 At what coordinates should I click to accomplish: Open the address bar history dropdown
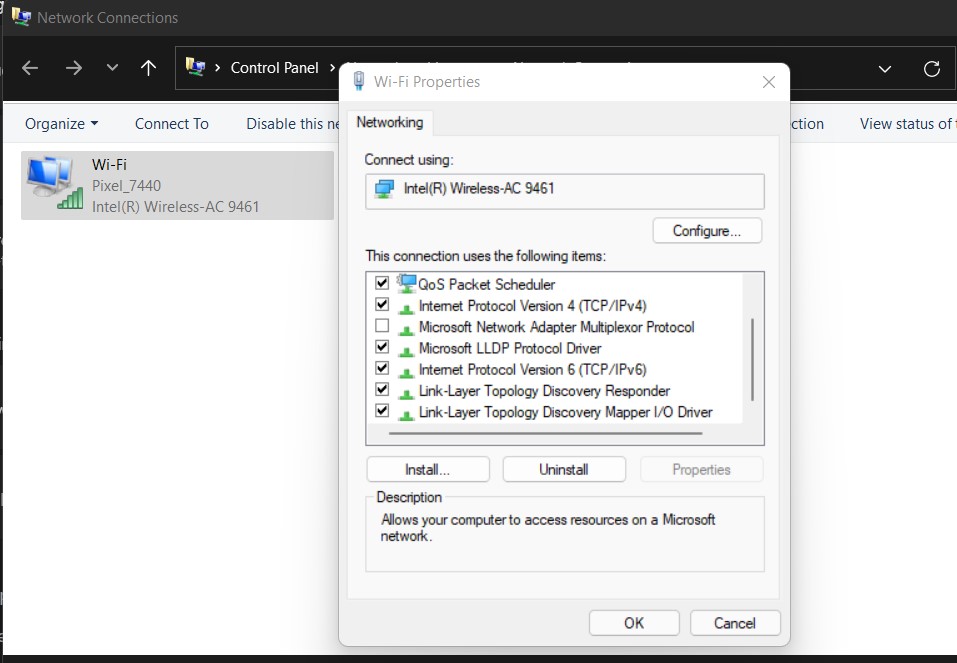tap(884, 69)
